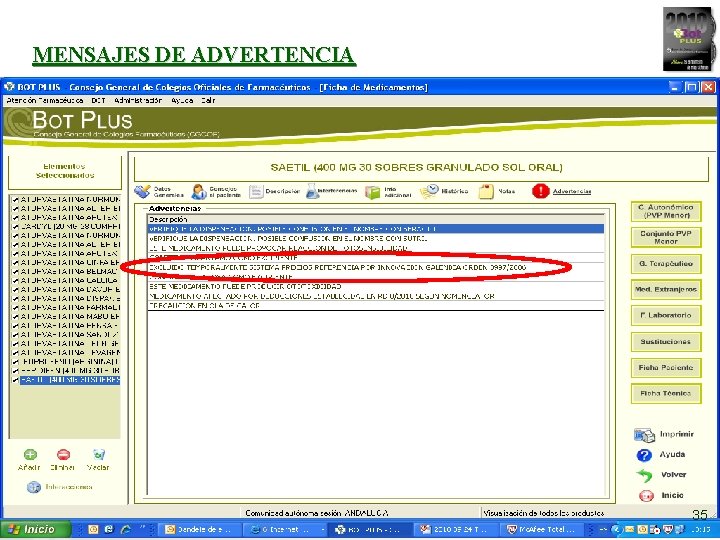
Task: Select warning 'ESTE MEDICAMENTO PUEDE PRODUCIR OTOTOXICIDAD'
Action: pyautogui.click(x=376, y=287)
